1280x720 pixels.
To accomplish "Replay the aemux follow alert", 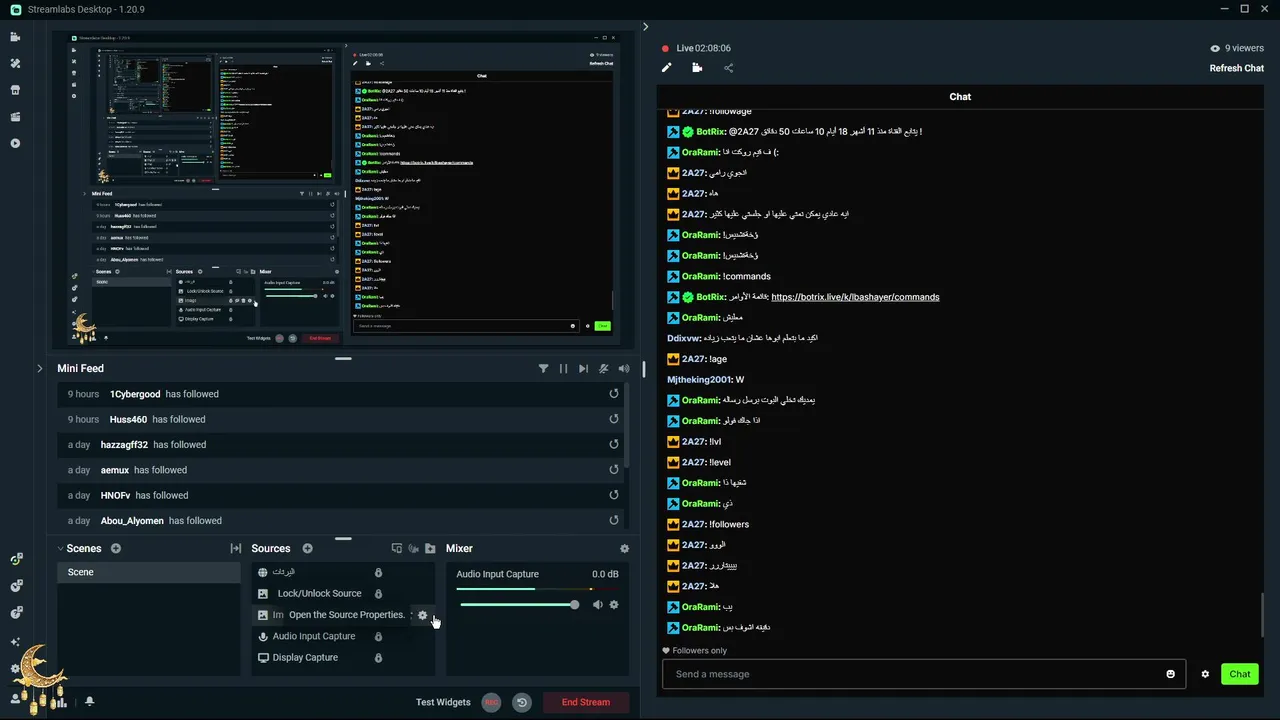I will click(x=614, y=470).
